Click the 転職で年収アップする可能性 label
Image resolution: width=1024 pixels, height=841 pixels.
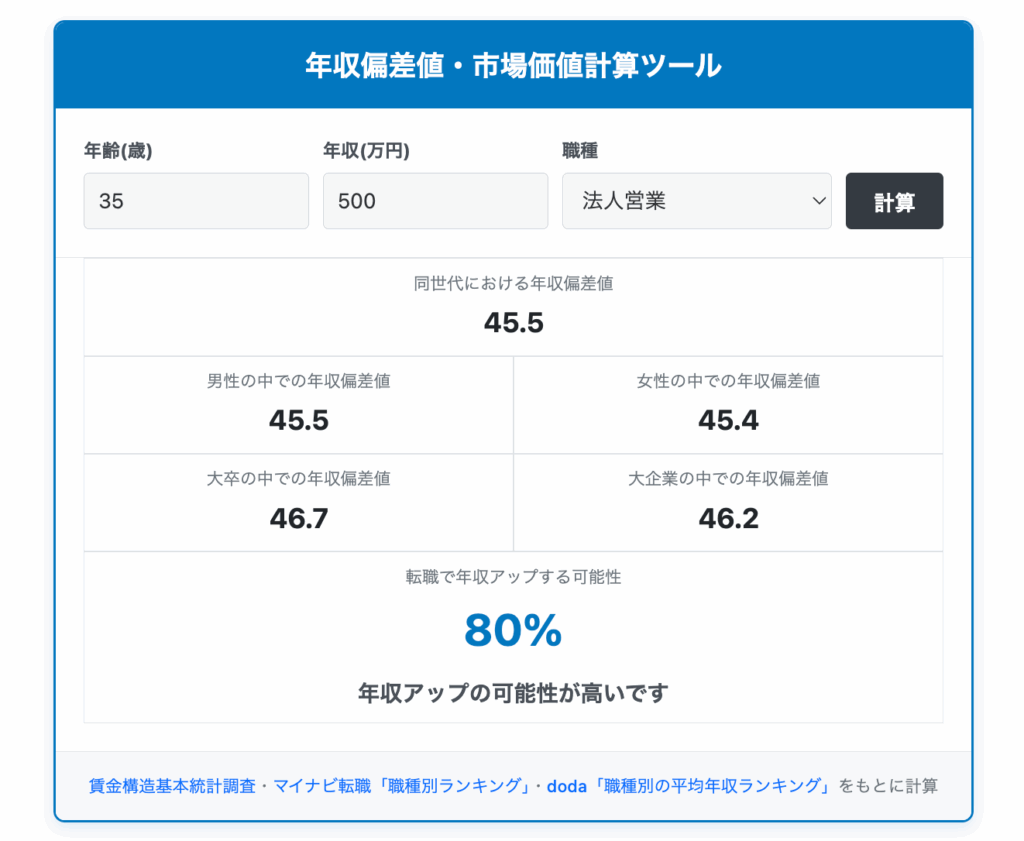tap(513, 577)
